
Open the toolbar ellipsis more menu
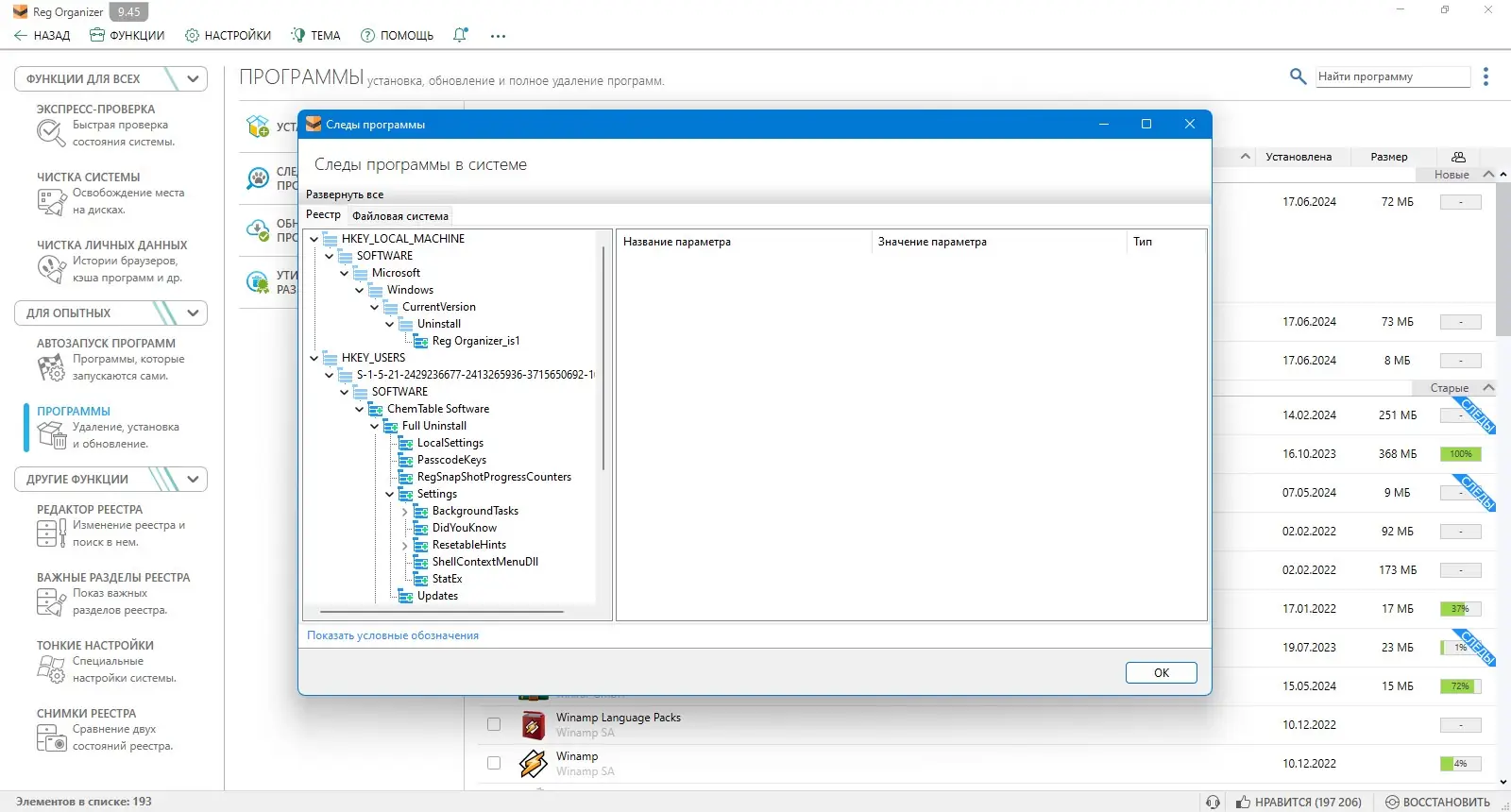(x=498, y=36)
